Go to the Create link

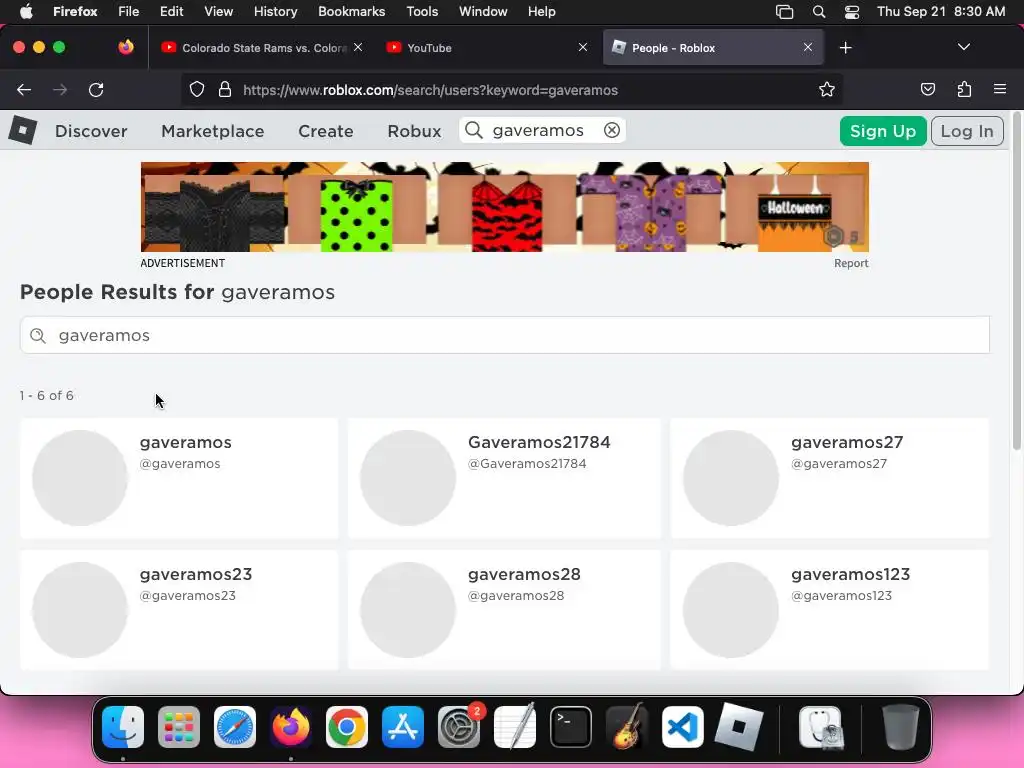pos(325,131)
